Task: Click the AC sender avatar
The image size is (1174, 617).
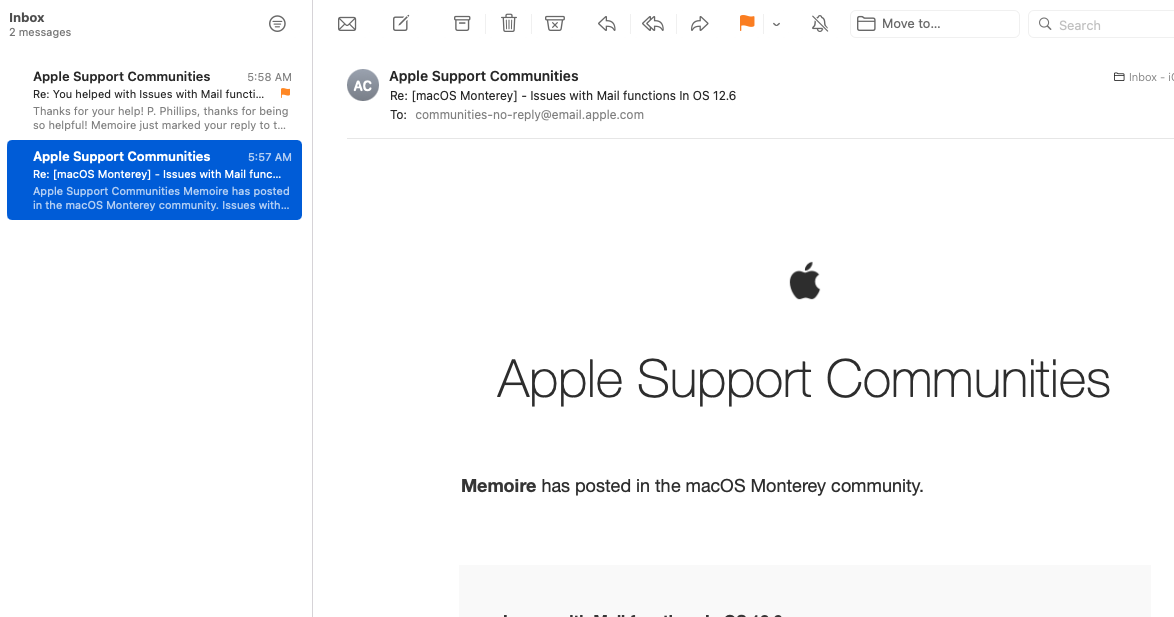Action: [362, 85]
